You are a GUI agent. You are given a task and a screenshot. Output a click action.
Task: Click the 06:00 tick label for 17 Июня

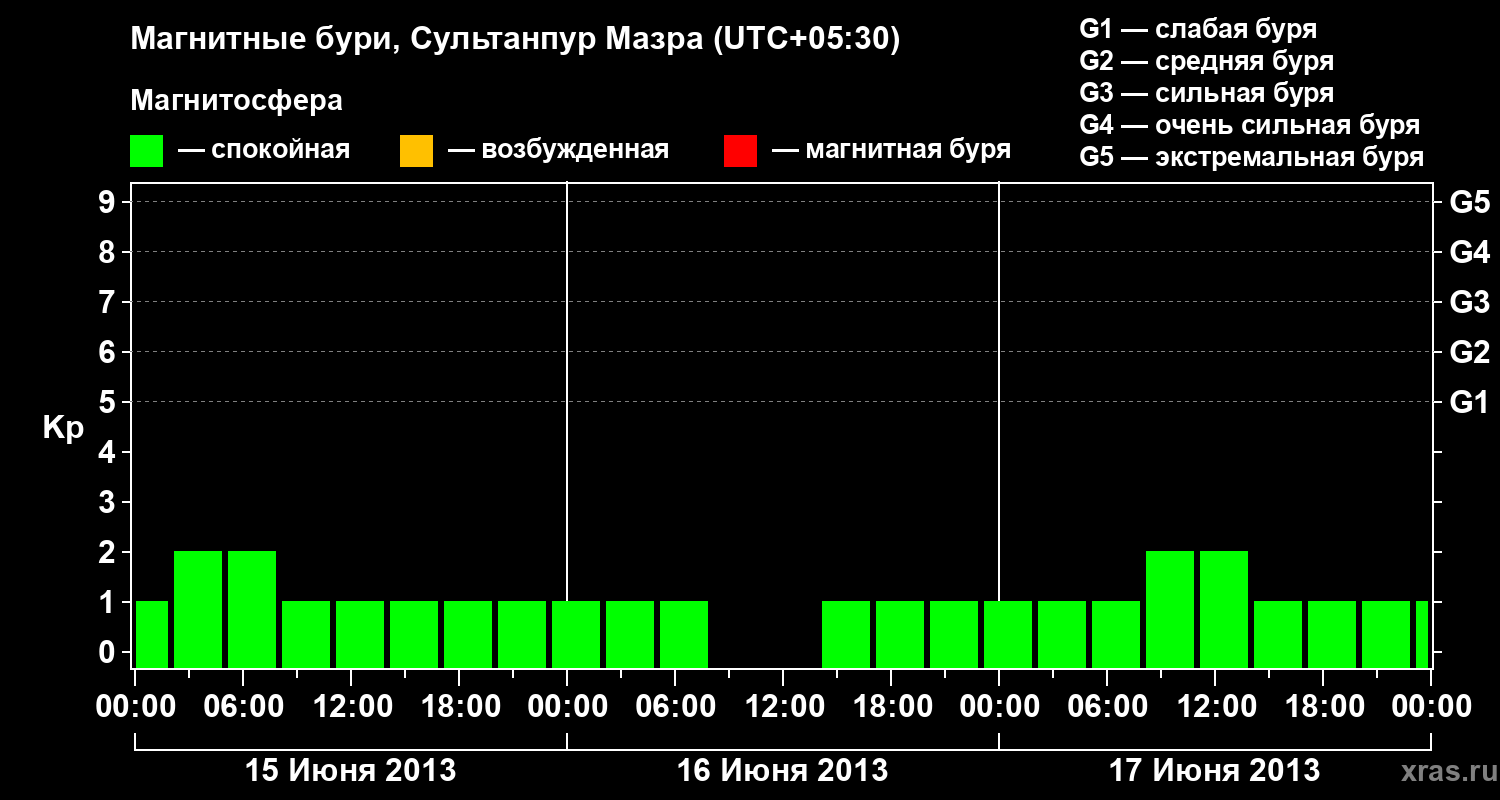coord(1108,706)
